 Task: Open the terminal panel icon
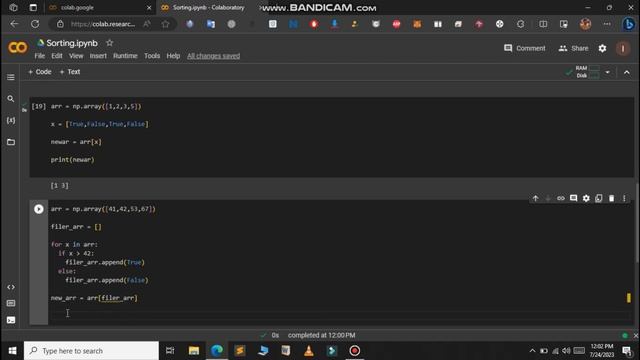click(x=11, y=320)
